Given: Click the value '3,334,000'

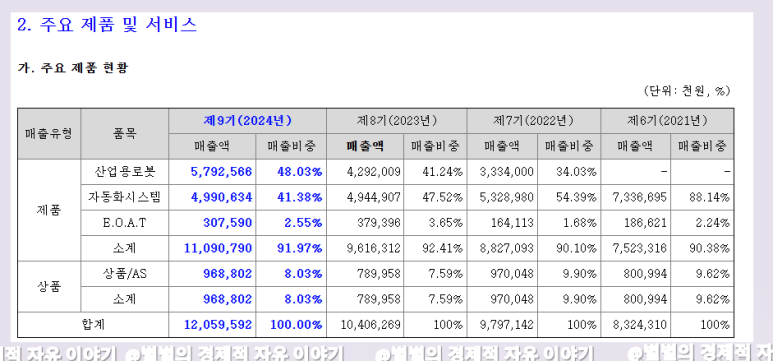Looking at the screenshot, I should 507,172.
